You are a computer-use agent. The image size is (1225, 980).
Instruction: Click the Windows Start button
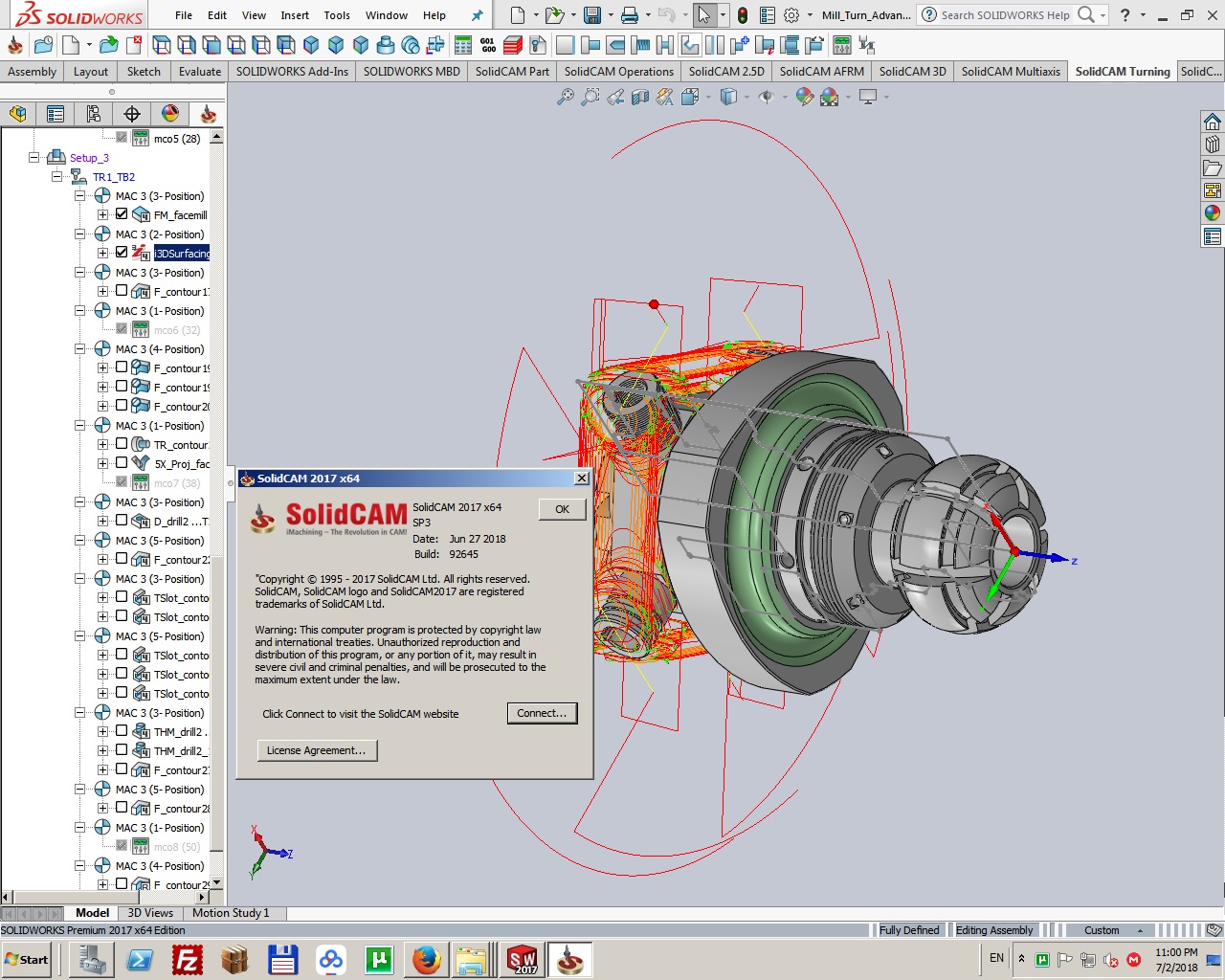27,959
